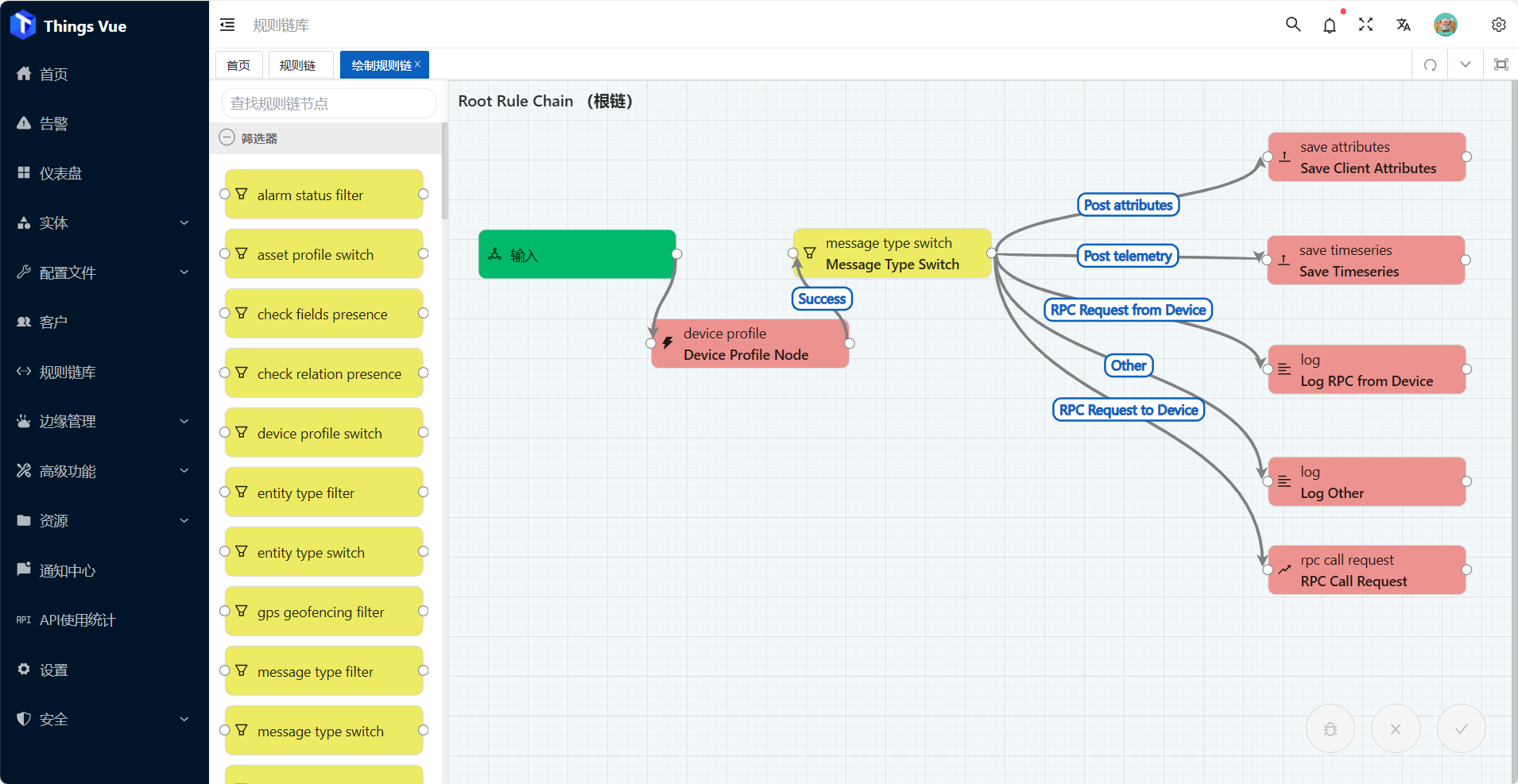Click the output dot of Message Type Switch node
Viewport: 1518px width, 784px height.
pos(990,253)
